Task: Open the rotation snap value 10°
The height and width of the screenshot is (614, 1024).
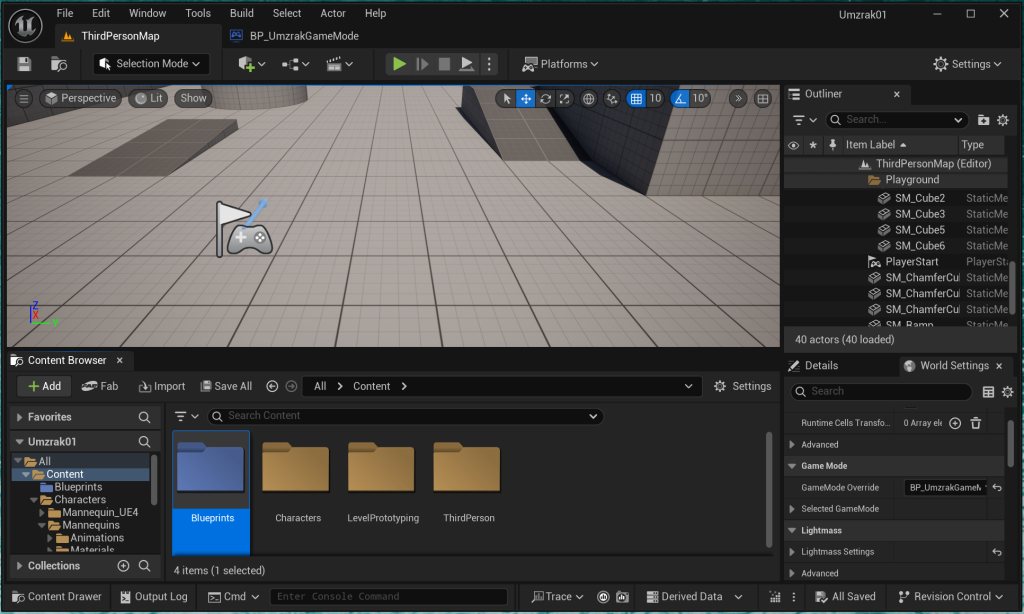Action: point(700,98)
